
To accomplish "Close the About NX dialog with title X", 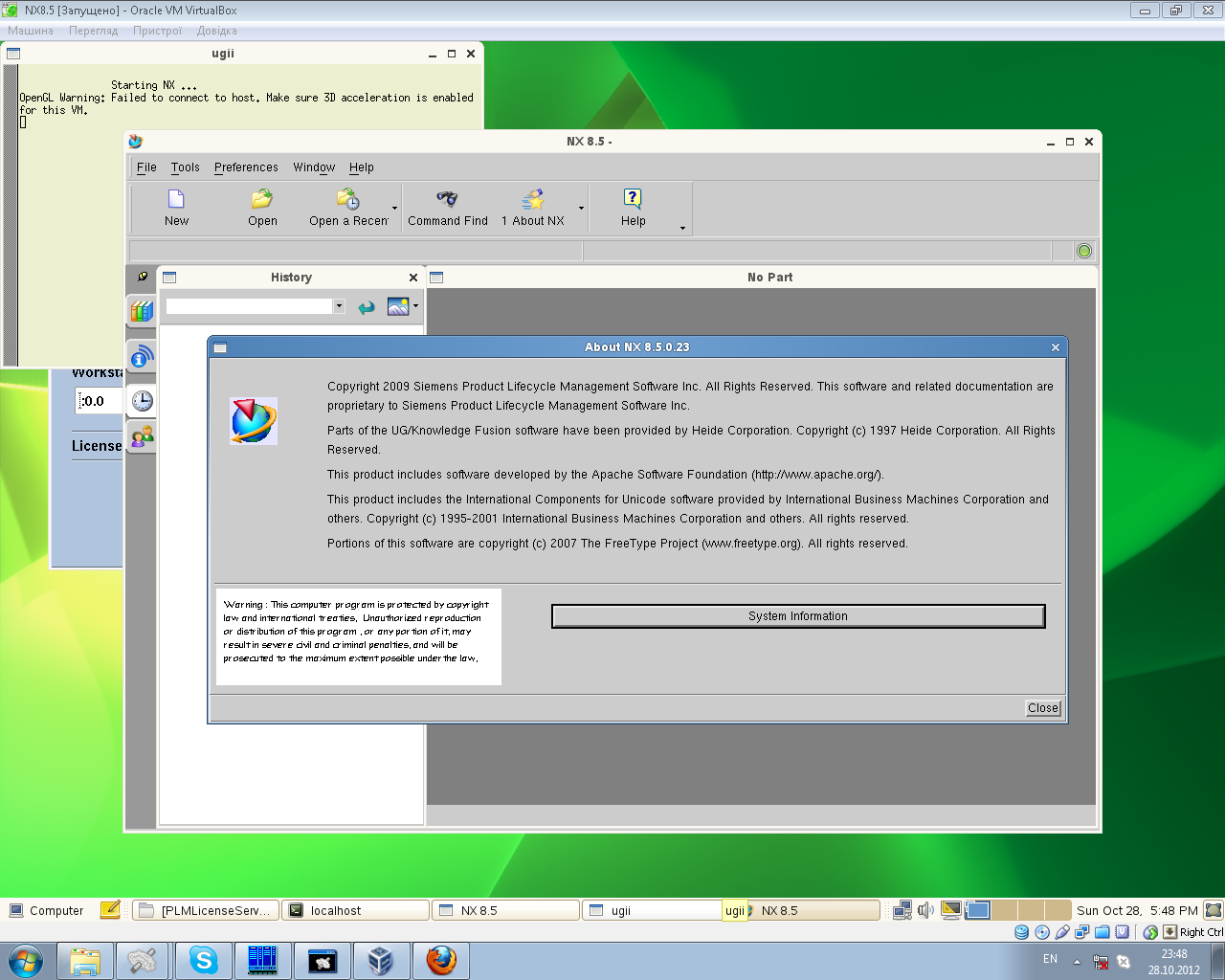I will click(1056, 347).
